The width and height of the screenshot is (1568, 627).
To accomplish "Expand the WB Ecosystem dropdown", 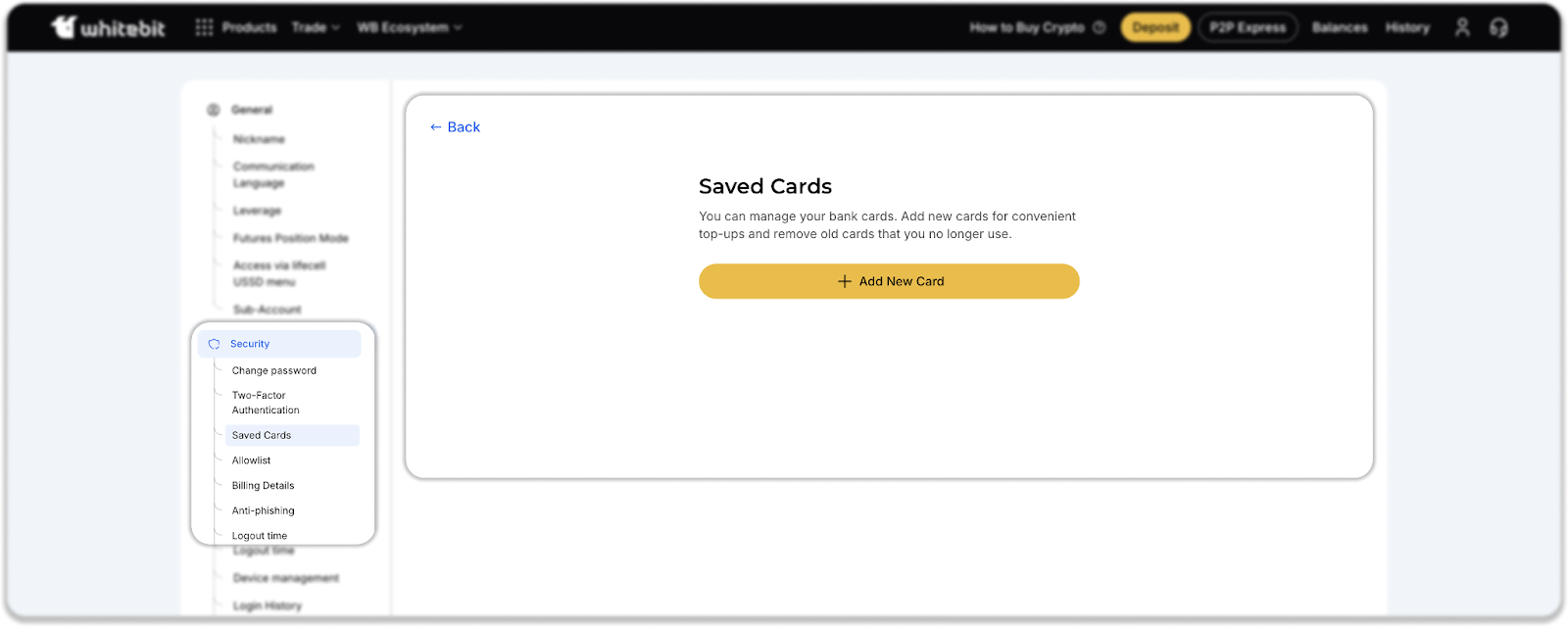I will coord(409,27).
